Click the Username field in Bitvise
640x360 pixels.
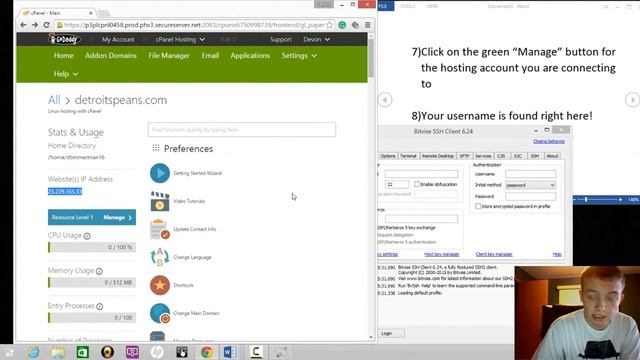(530, 174)
